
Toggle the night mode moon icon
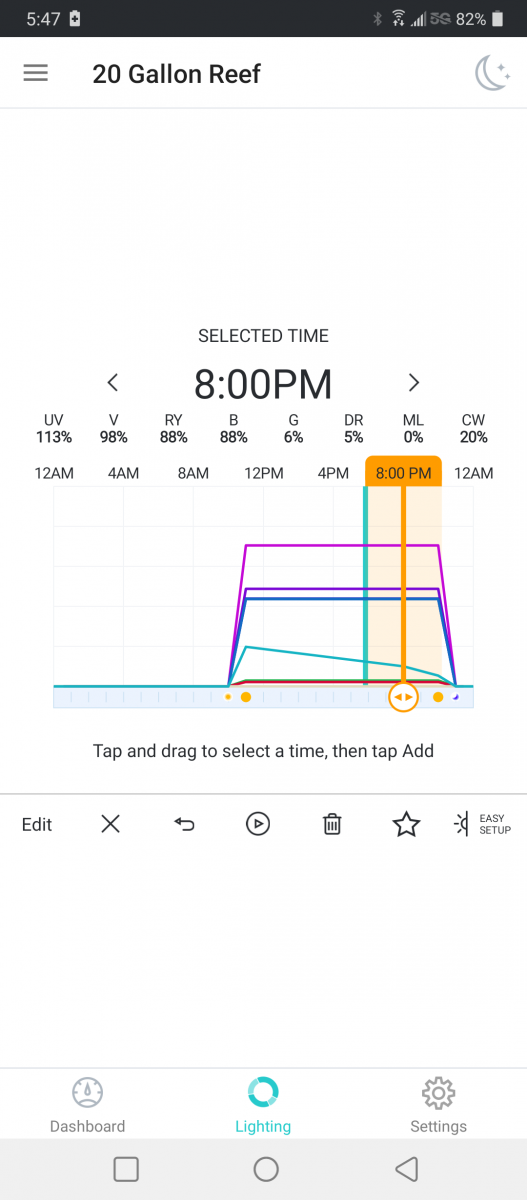click(x=492, y=74)
